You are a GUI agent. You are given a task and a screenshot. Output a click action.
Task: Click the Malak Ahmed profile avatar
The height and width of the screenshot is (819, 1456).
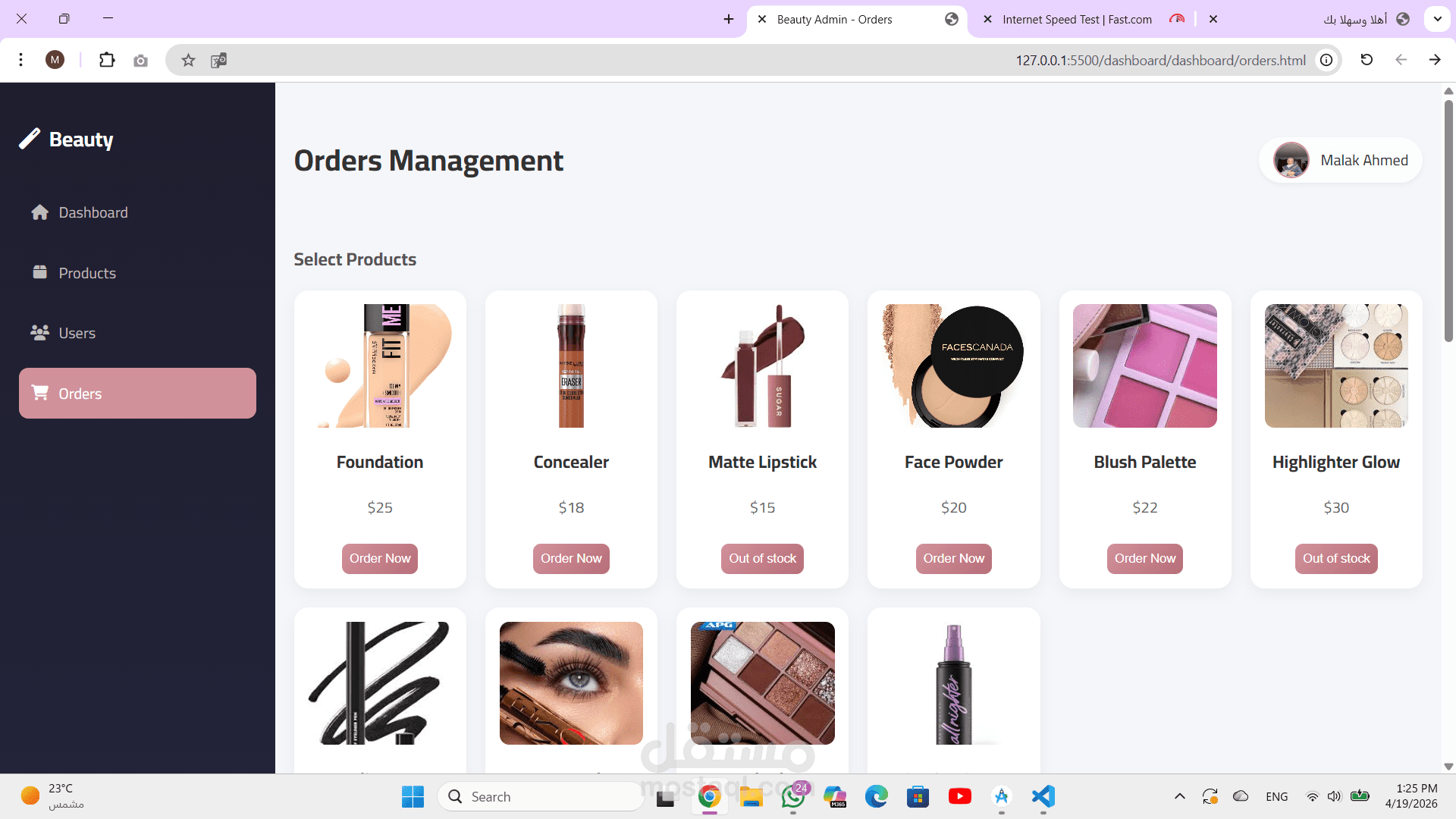pyautogui.click(x=1291, y=160)
